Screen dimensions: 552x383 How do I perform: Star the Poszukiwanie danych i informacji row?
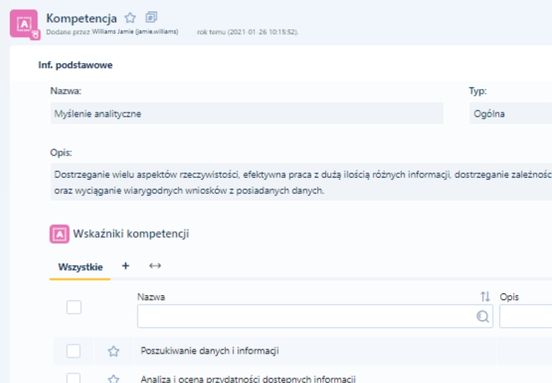pyautogui.click(x=113, y=351)
